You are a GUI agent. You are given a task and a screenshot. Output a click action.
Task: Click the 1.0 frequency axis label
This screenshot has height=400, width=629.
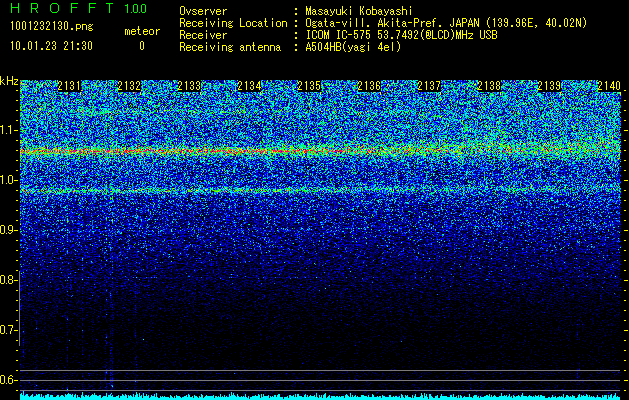tap(8, 180)
